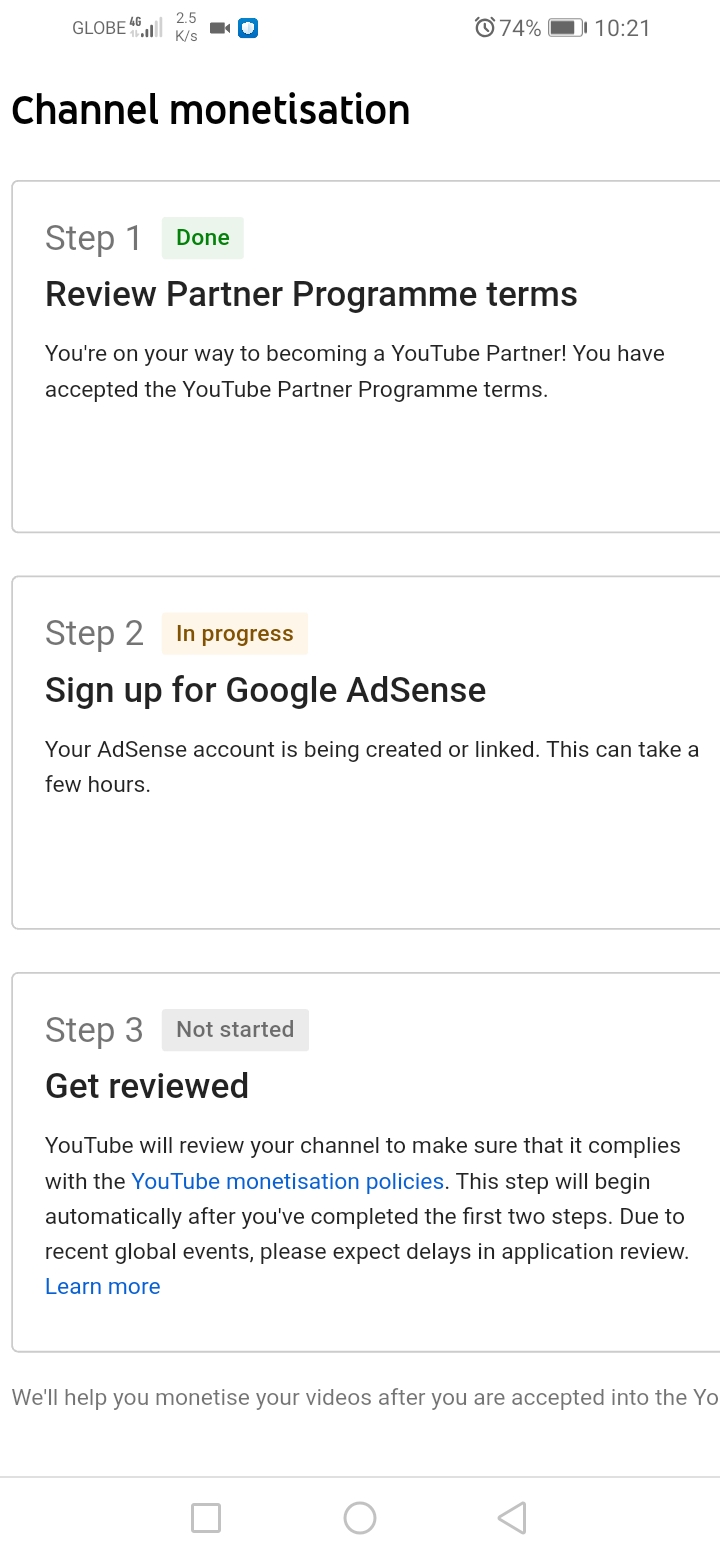Open recent apps with the square button
Viewport: 720px width, 1560px height.
click(x=206, y=1517)
